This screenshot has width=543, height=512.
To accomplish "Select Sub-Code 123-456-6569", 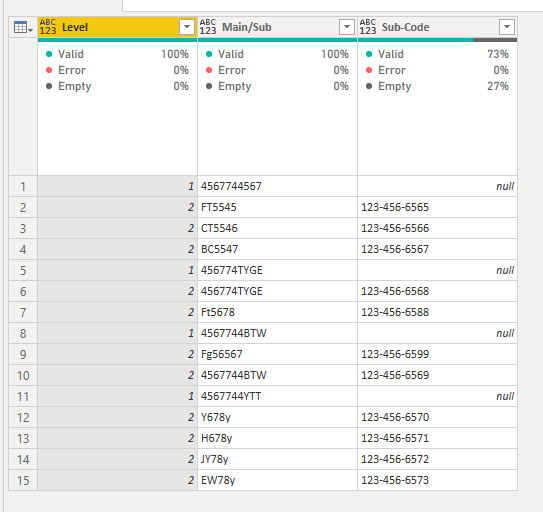I will [x=437, y=375].
